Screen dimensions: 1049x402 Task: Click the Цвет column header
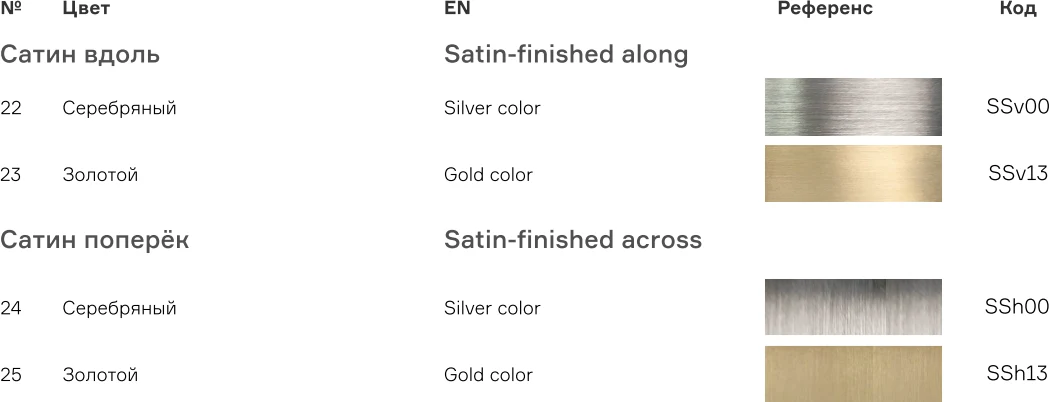coord(86,9)
